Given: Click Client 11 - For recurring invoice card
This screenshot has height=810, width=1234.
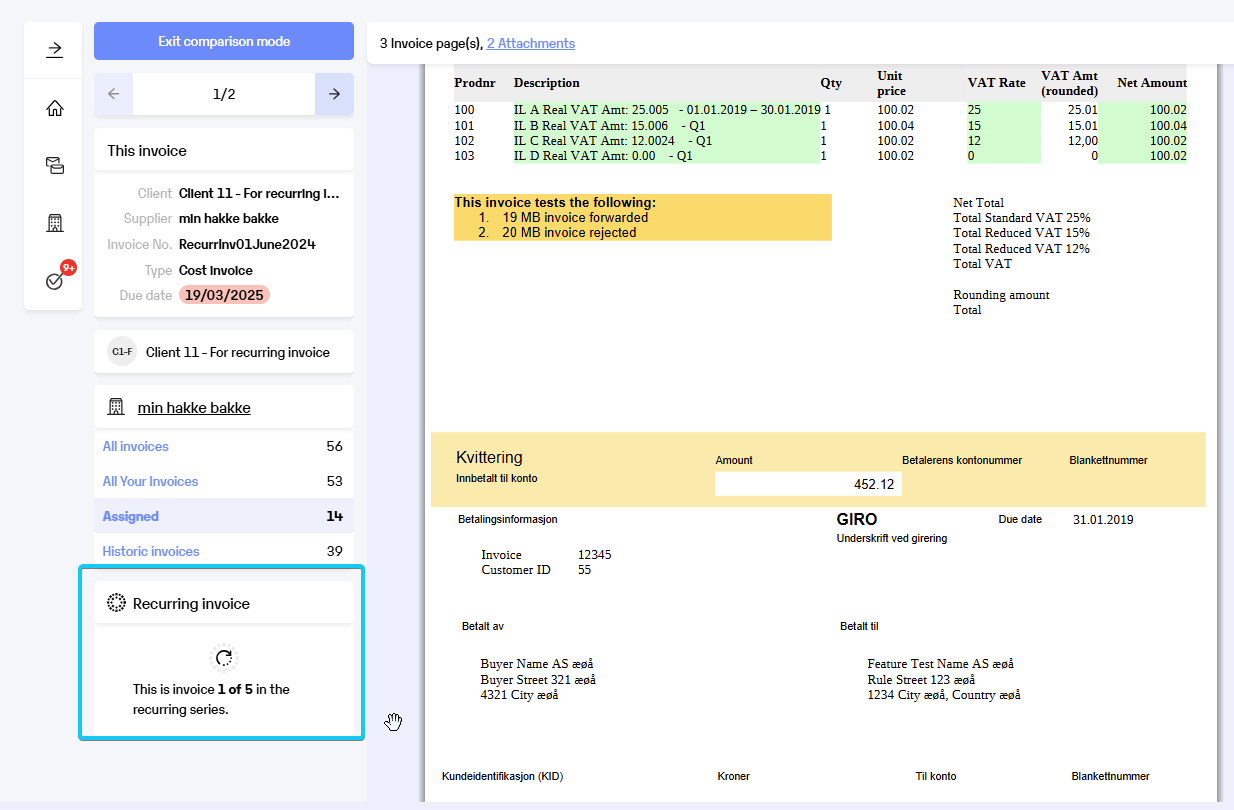Looking at the screenshot, I should (224, 352).
